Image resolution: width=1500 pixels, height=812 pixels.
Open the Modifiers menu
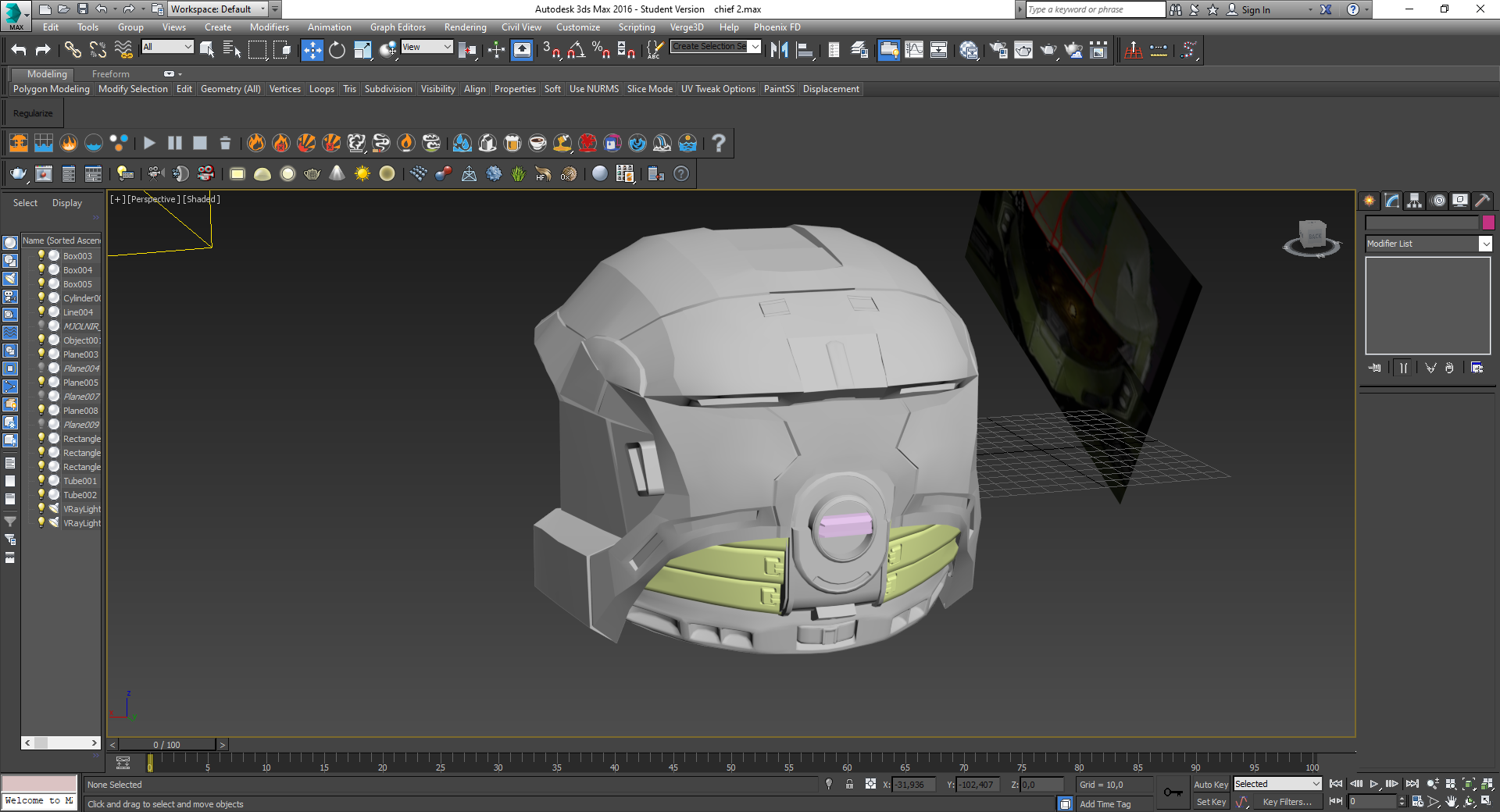pyautogui.click(x=269, y=27)
